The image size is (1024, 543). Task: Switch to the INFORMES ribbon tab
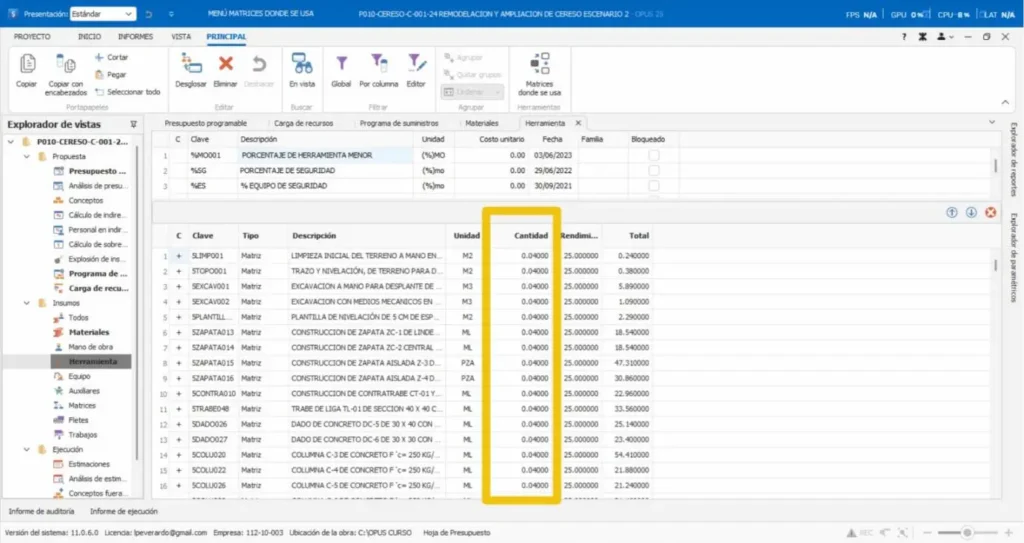[x=135, y=36]
